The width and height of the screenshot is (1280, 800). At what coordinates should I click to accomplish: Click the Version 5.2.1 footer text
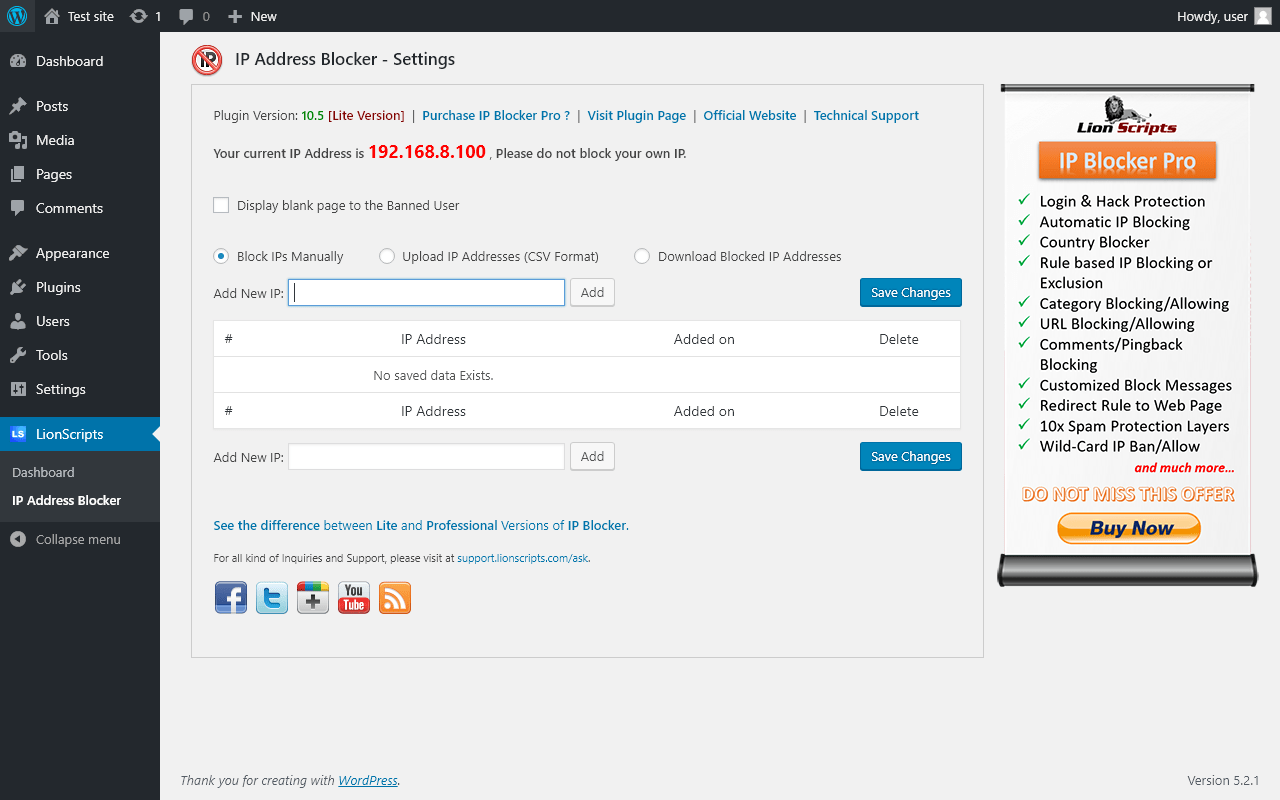tap(1223, 780)
